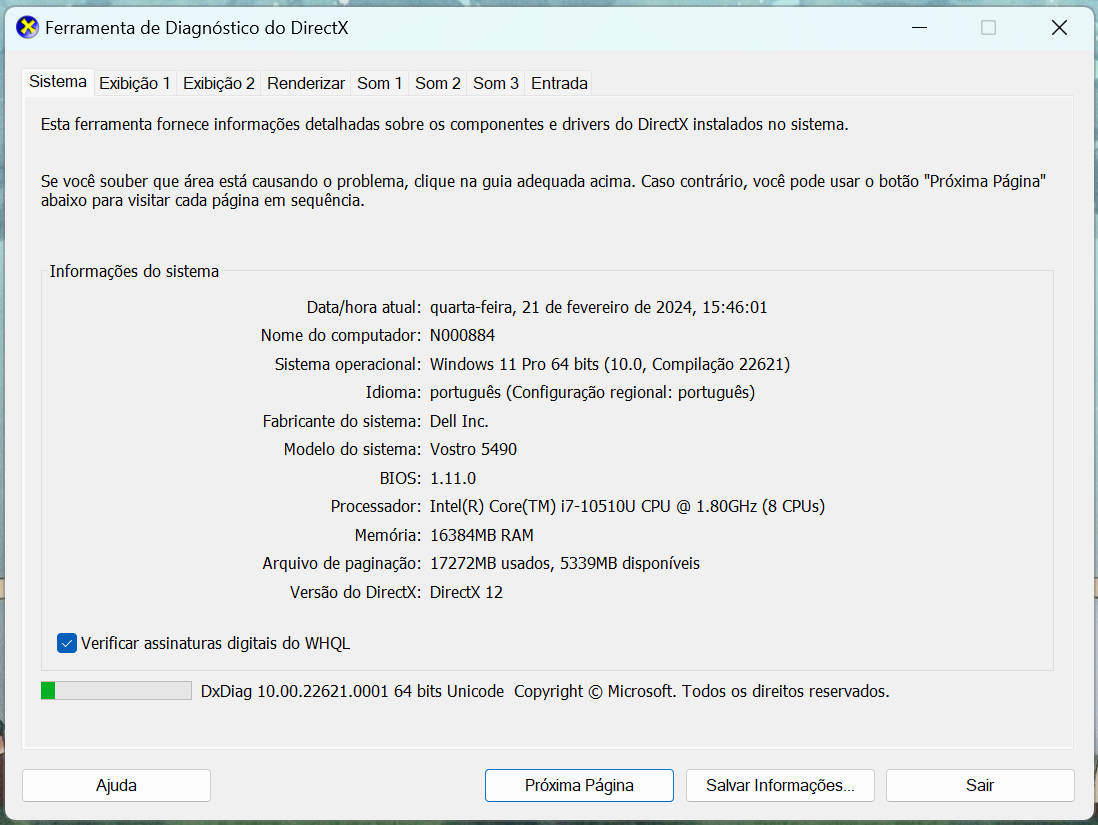Click the computer name value N000884
Screen dimensions: 1098x825
(462, 336)
